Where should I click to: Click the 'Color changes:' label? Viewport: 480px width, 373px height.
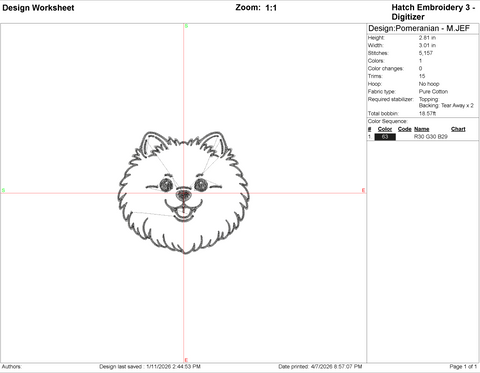[386, 68]
